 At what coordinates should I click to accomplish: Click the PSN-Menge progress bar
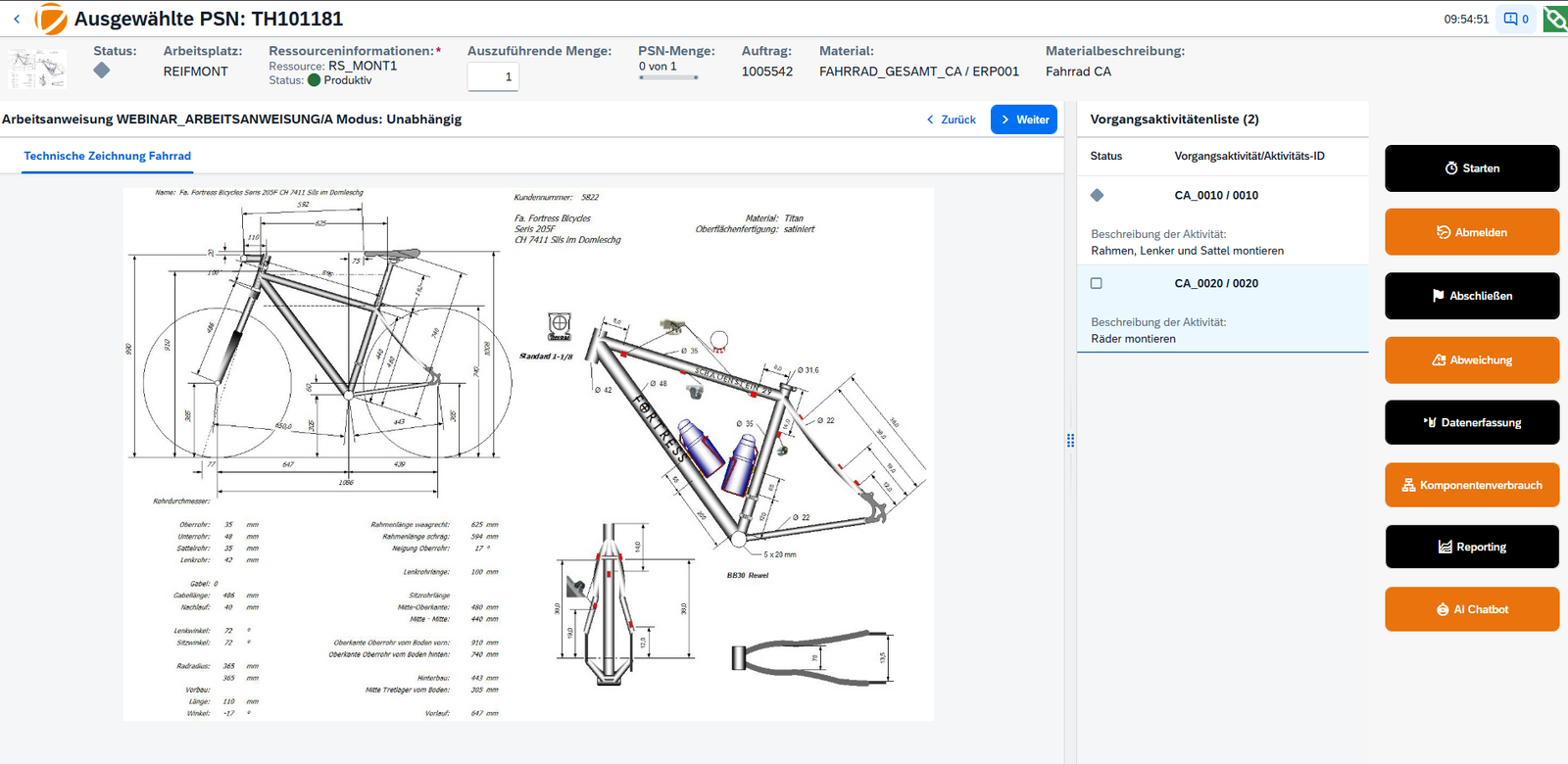[668, 77]
